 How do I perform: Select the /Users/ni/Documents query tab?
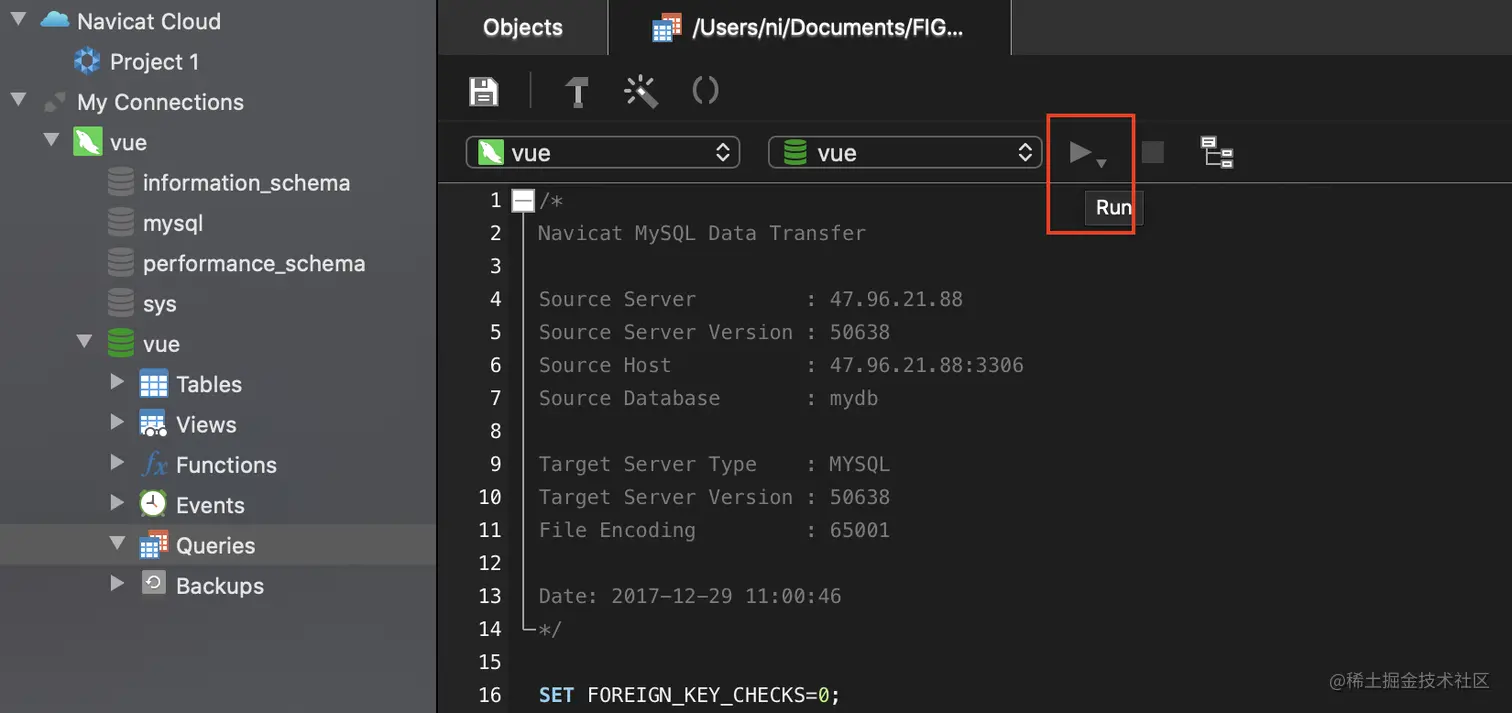point(810,27)
